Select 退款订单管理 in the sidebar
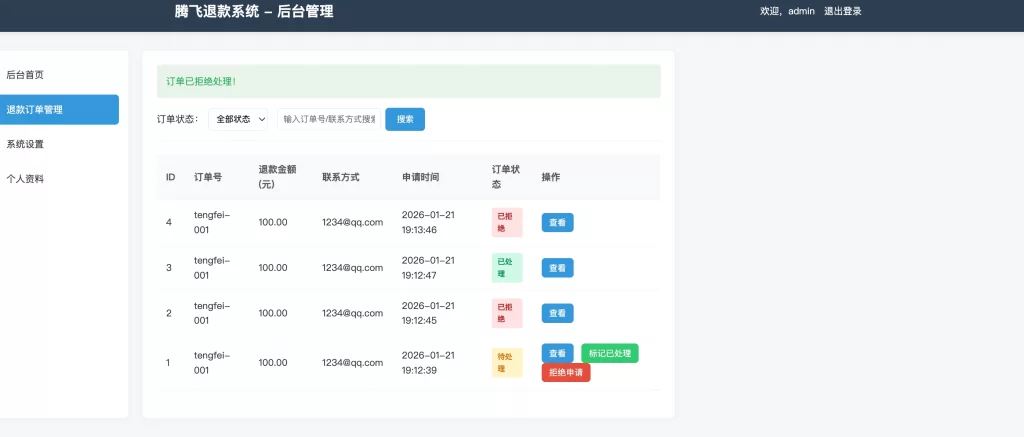1024x437 pixels. 36,110
